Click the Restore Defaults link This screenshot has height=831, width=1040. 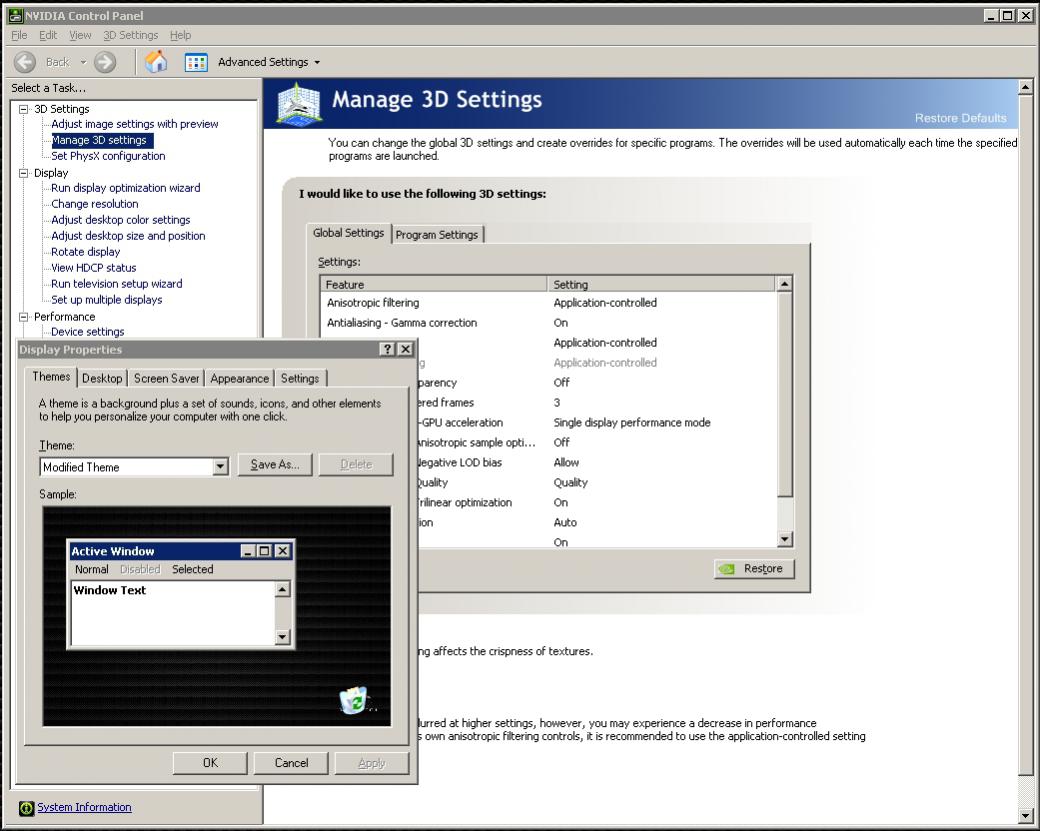click(960, 118)
